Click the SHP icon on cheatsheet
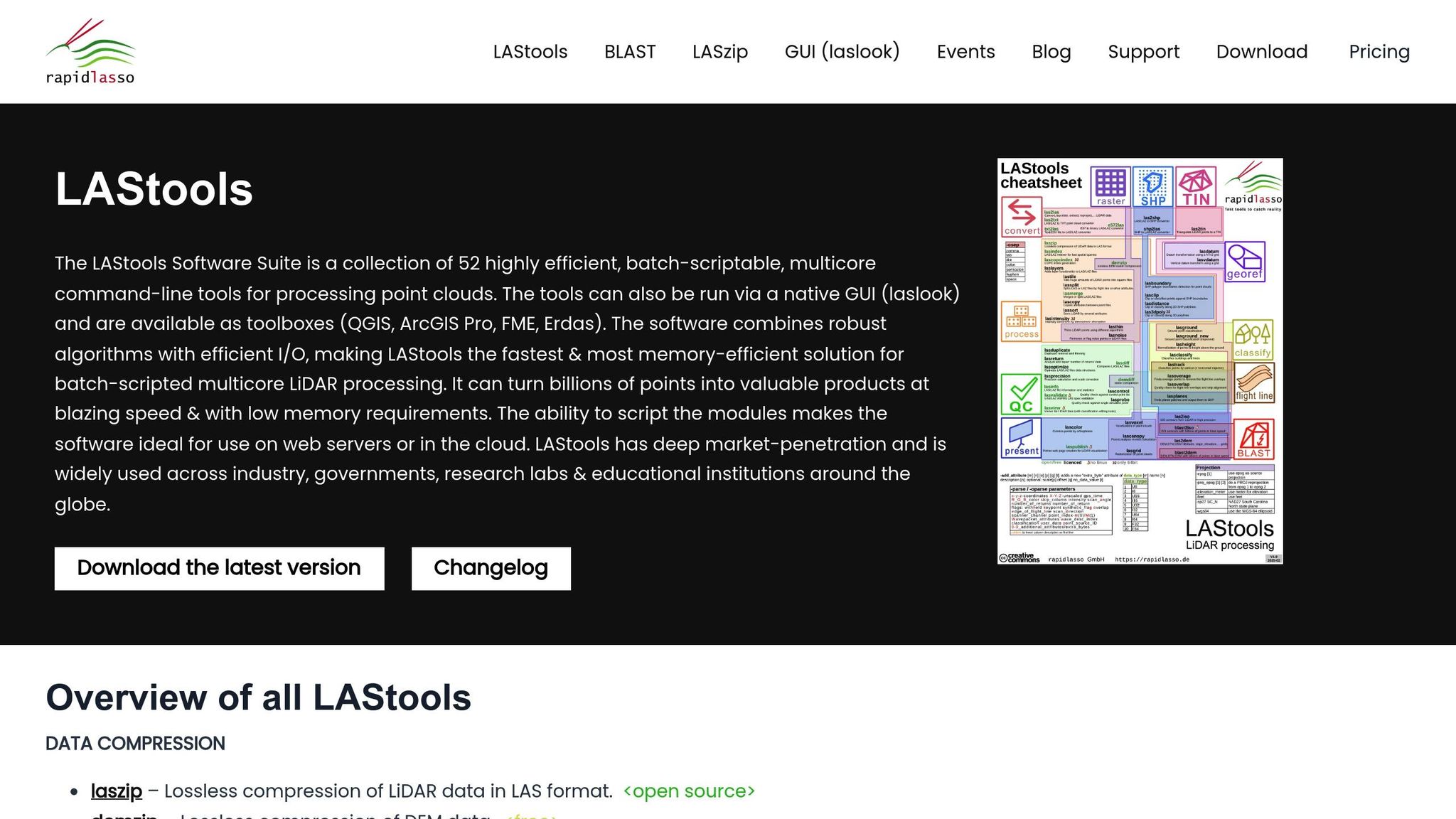 1152,187
